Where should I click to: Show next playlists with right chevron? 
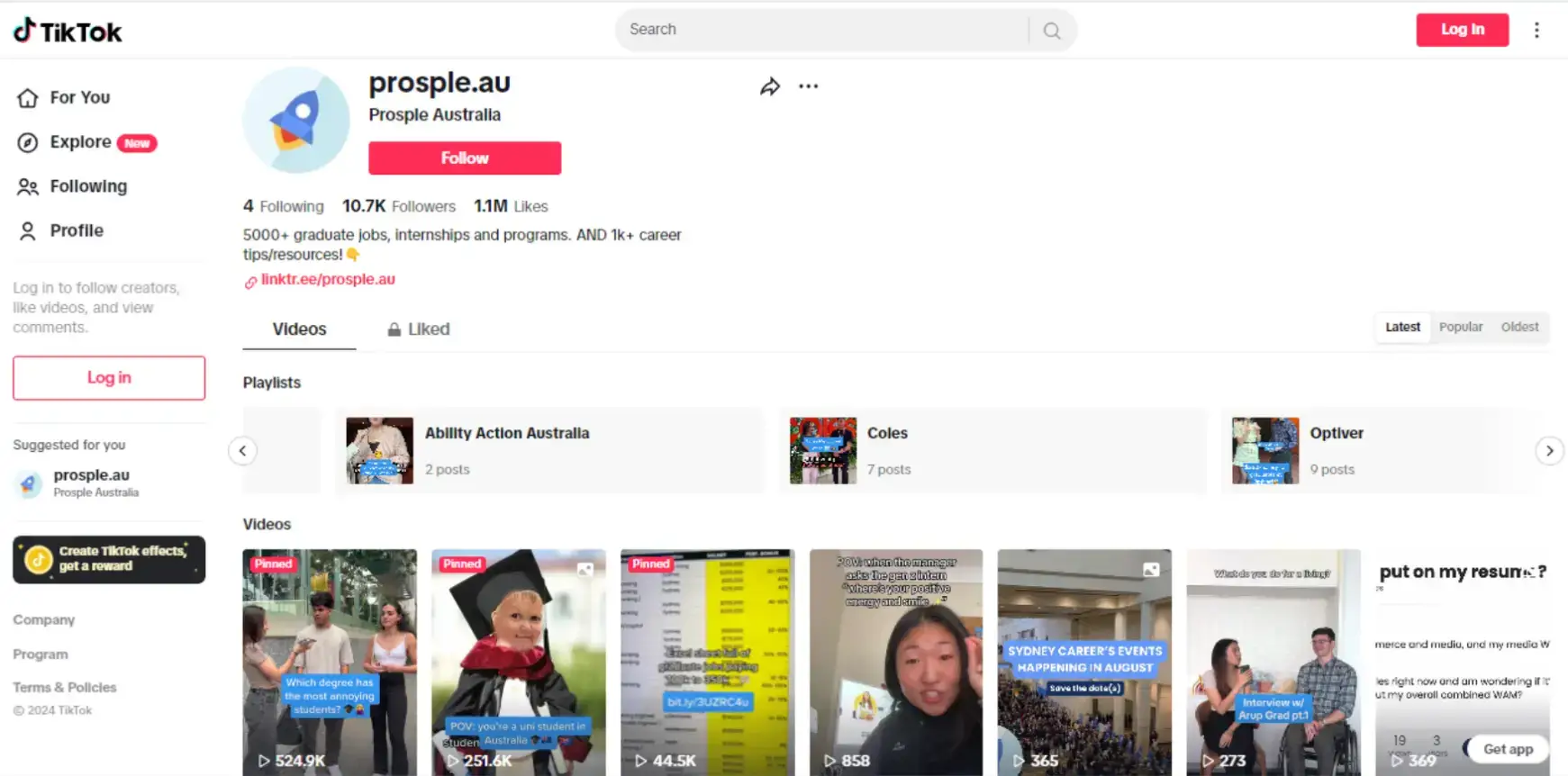(x=1549, y=451)
